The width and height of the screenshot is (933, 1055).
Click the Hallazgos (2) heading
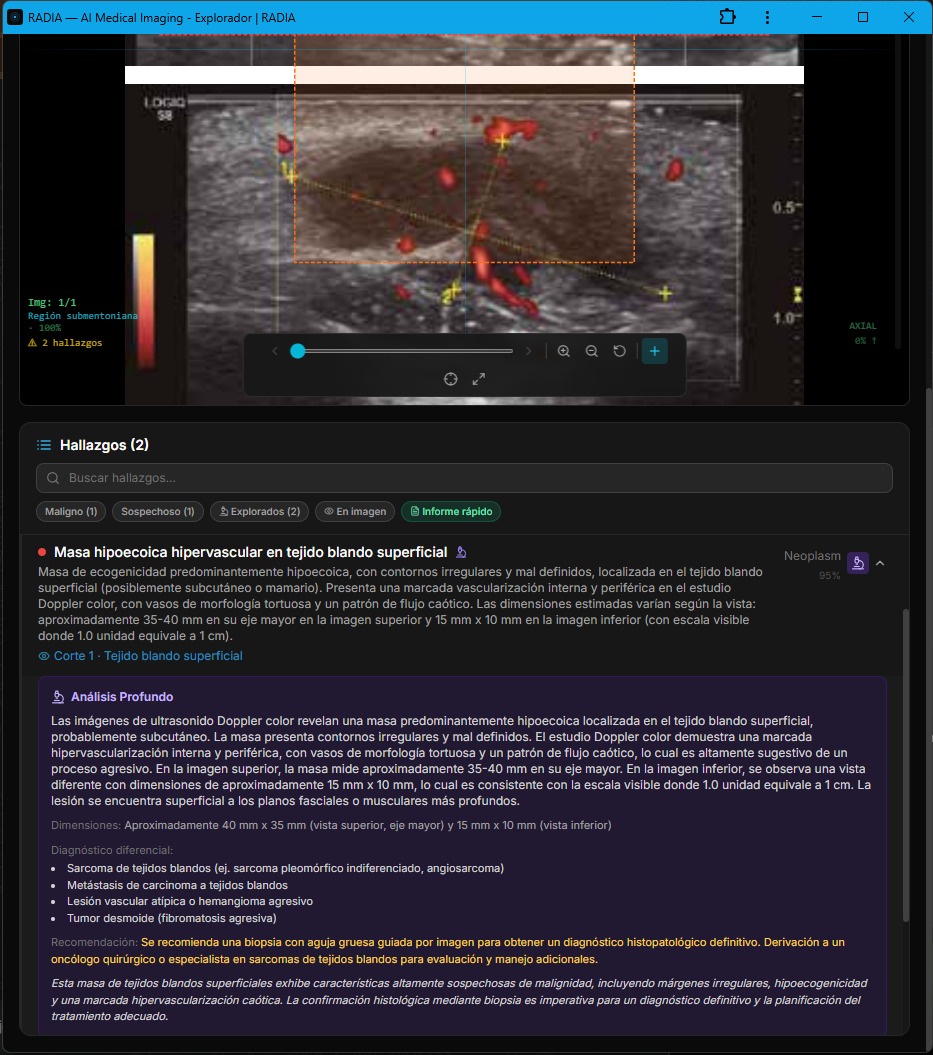coord(104,445)
